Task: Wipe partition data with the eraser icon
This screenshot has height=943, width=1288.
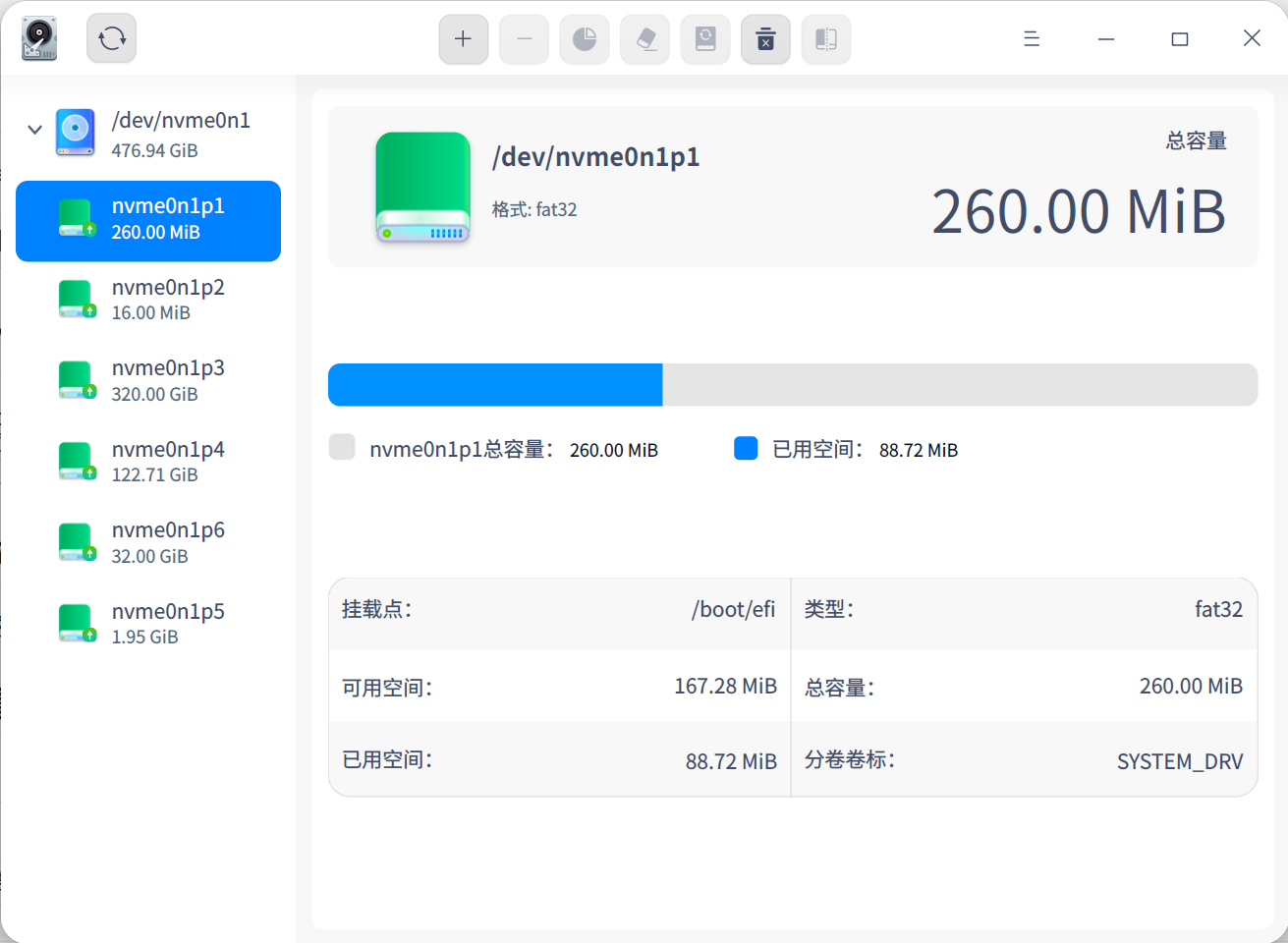Action: point(644,39)
